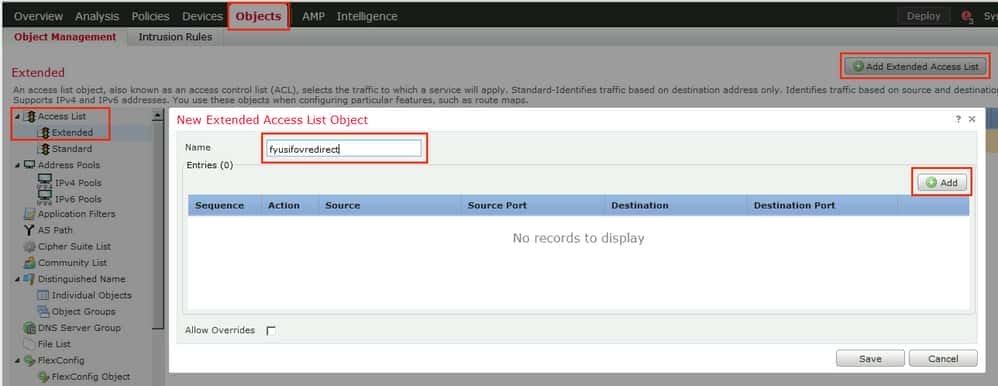This screenshot has width=998, height=386.
Task: Click the sidebar scroll-up arrow
Action: click(158, 115)
